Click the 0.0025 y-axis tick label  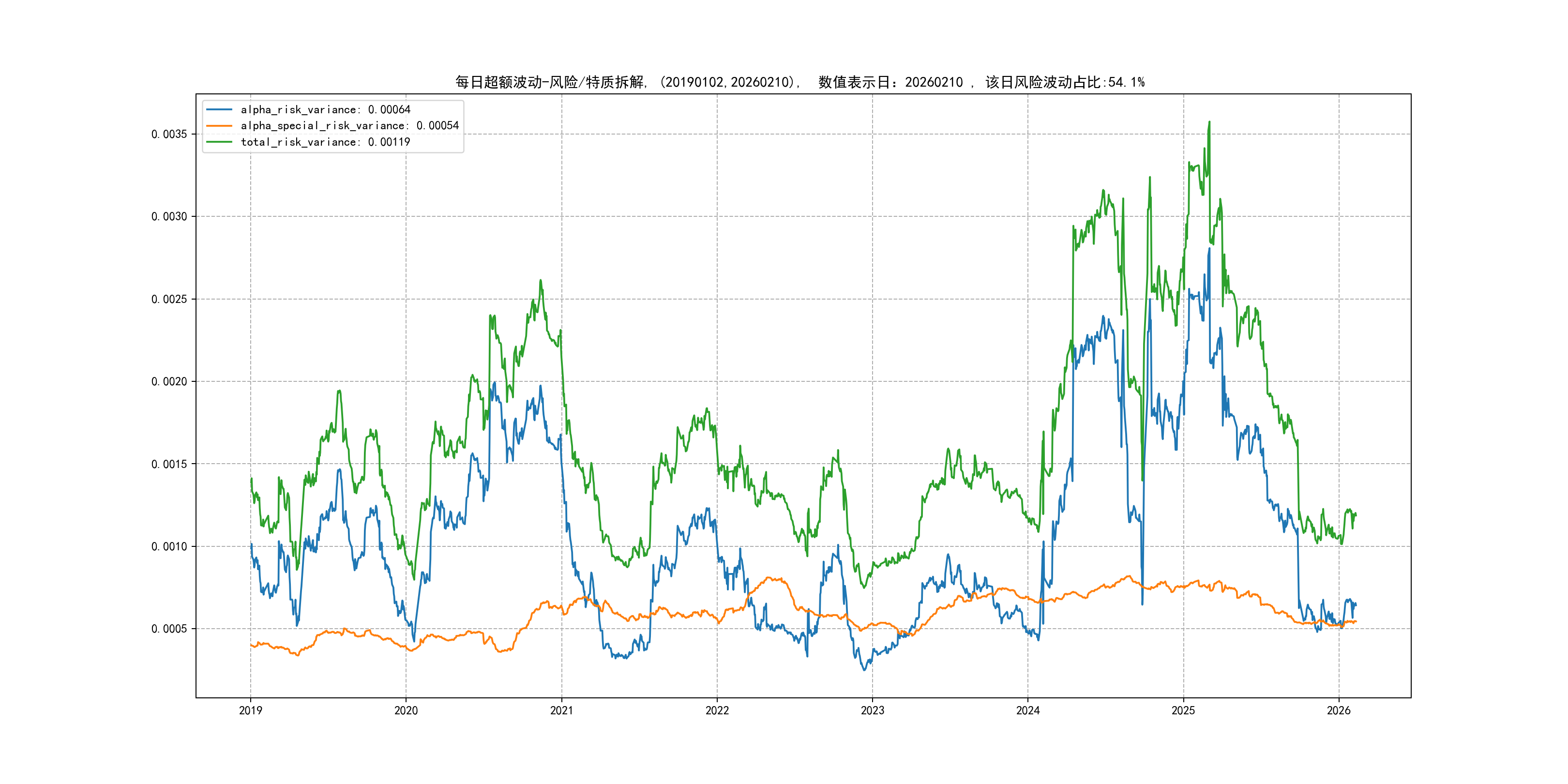[x=169, y=299]
